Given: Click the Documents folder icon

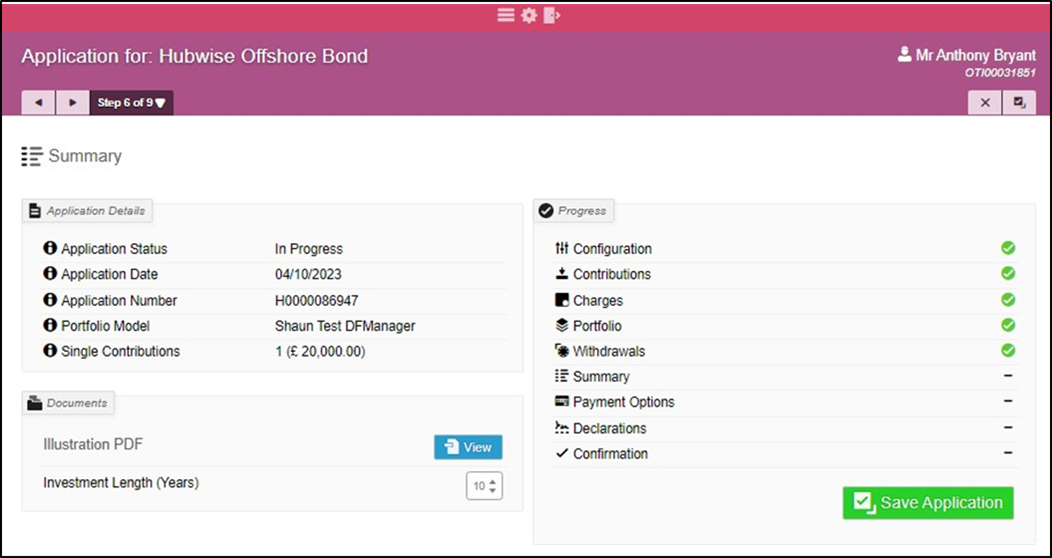Looking at the screenshot, I should 34,403.
